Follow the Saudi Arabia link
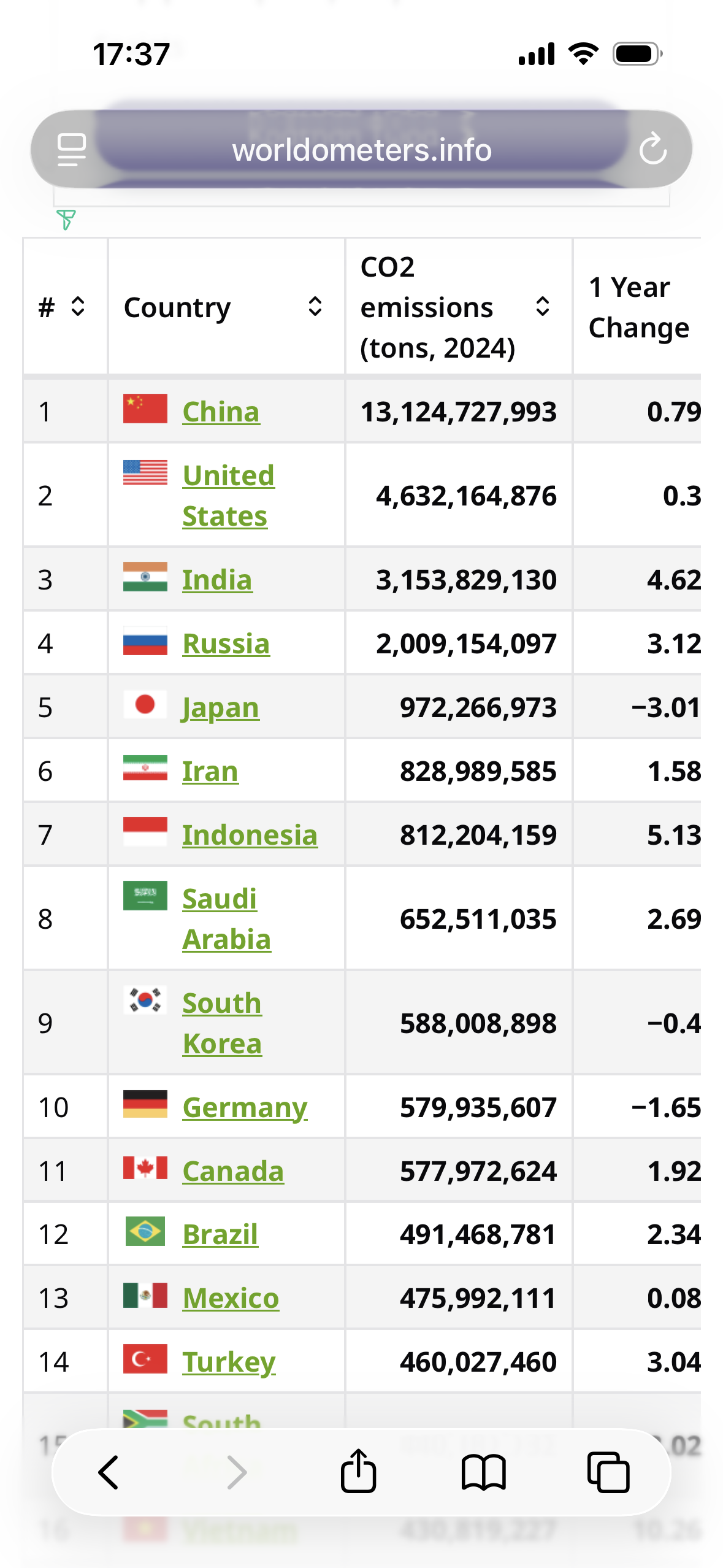The width and height of the screenshot is (723, 1568). (x=226, y=918)
